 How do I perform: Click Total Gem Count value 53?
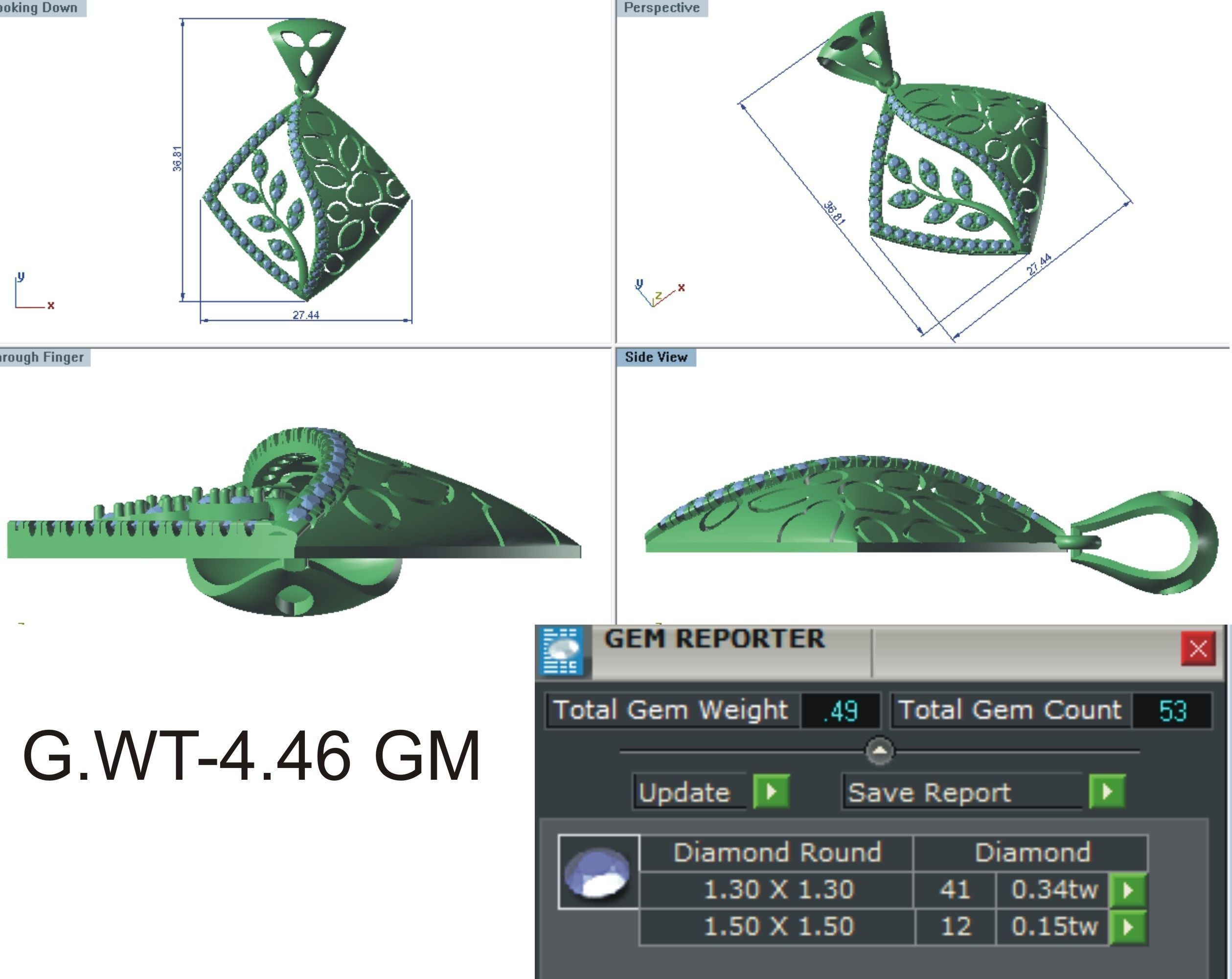(x=1172, y=711)
